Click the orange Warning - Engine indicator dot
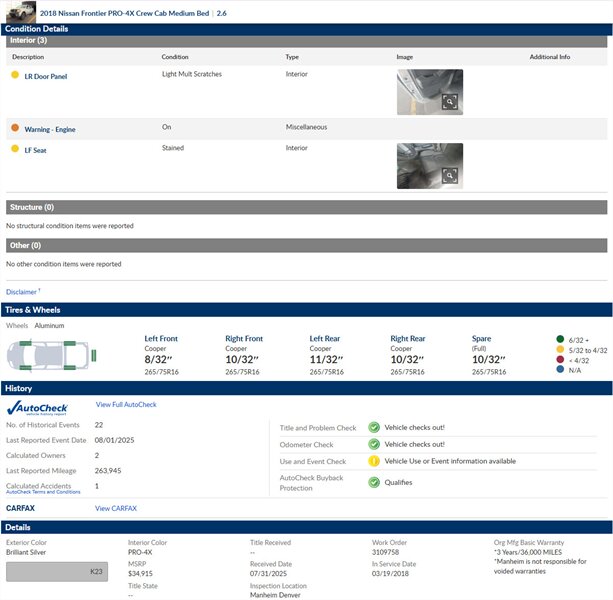Screen dimensions: 613x600 [x=14, y=129]
